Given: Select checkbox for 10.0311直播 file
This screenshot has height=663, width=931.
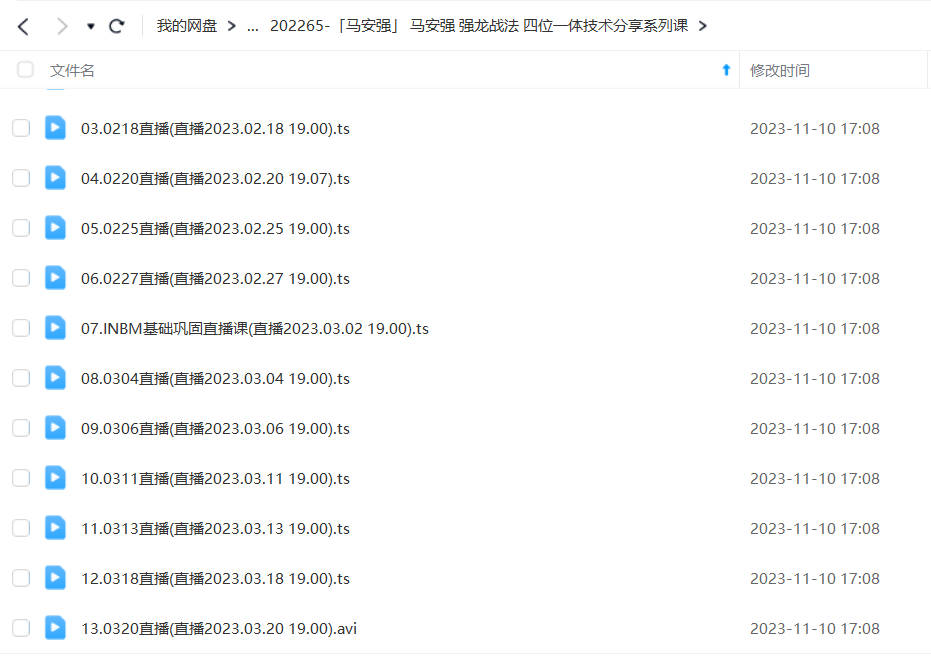Looking at the screenshot, I should point(21,478).
